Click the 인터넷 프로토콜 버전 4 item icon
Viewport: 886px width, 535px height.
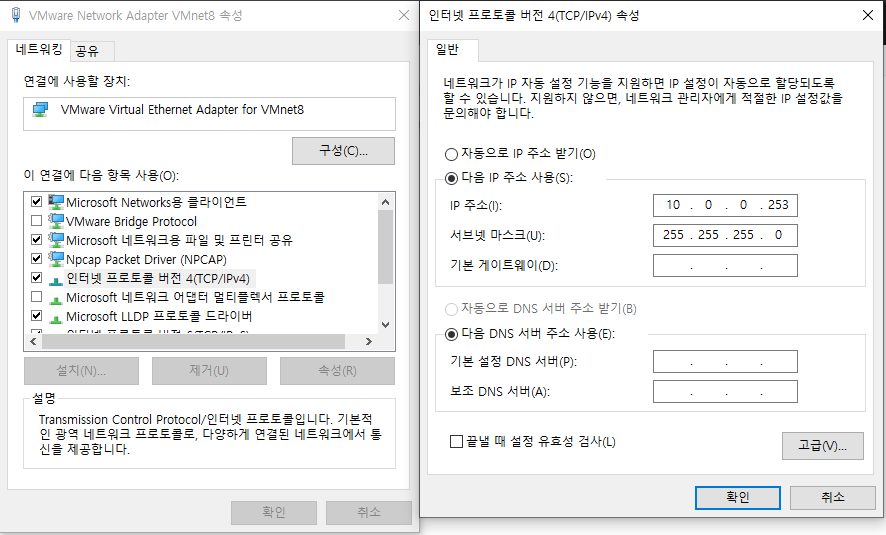coord(56,280)
